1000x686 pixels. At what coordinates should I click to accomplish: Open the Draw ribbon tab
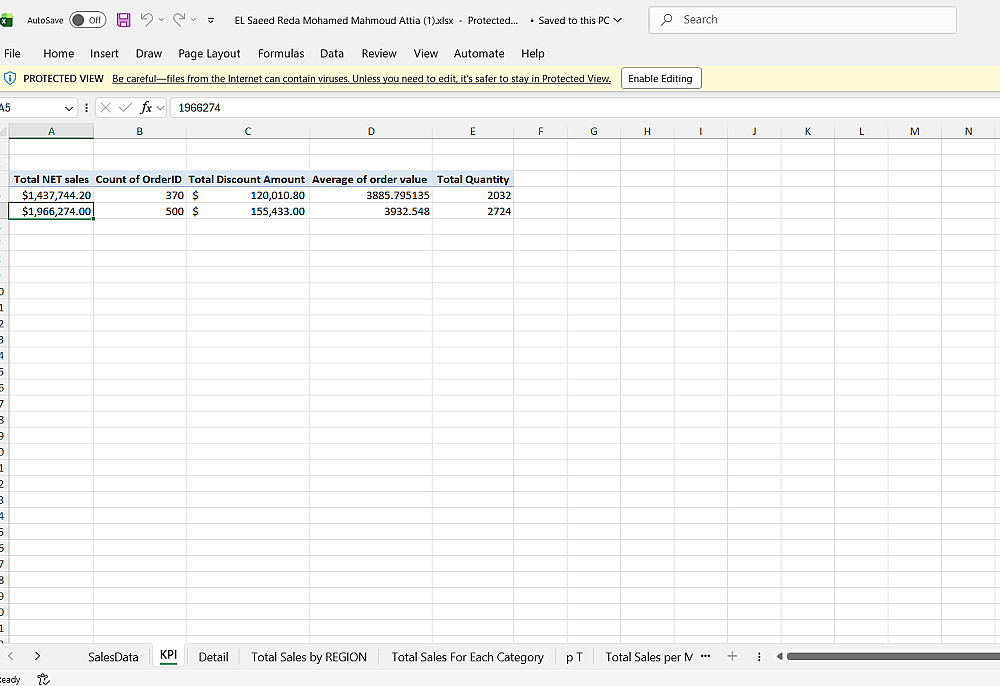pyautogui.click(x=149, y=54)
